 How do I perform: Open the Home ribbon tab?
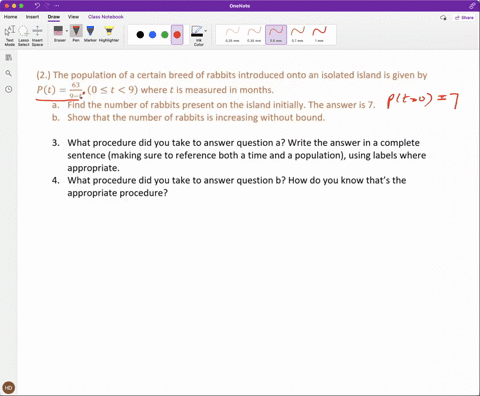click(x=11, y=17)
